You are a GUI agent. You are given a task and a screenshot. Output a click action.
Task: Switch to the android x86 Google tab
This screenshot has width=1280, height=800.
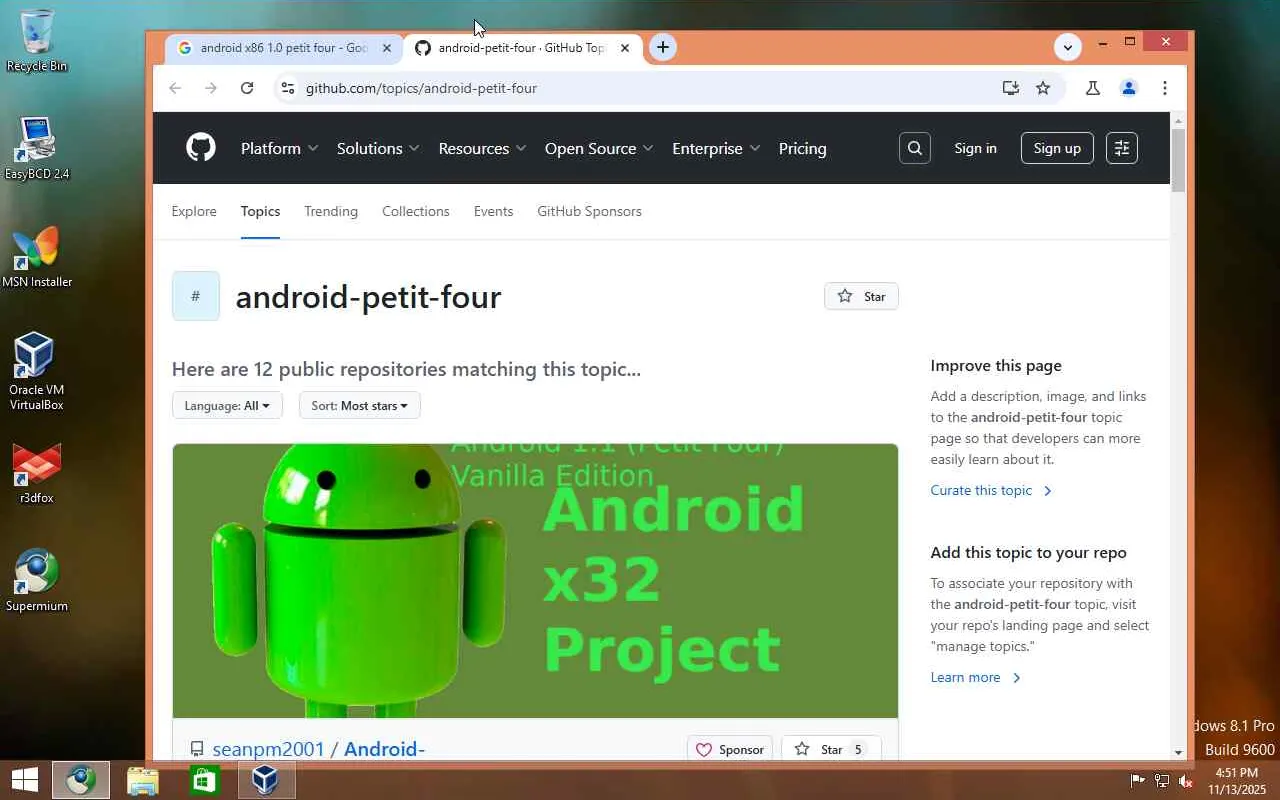(x=284, y=48)
